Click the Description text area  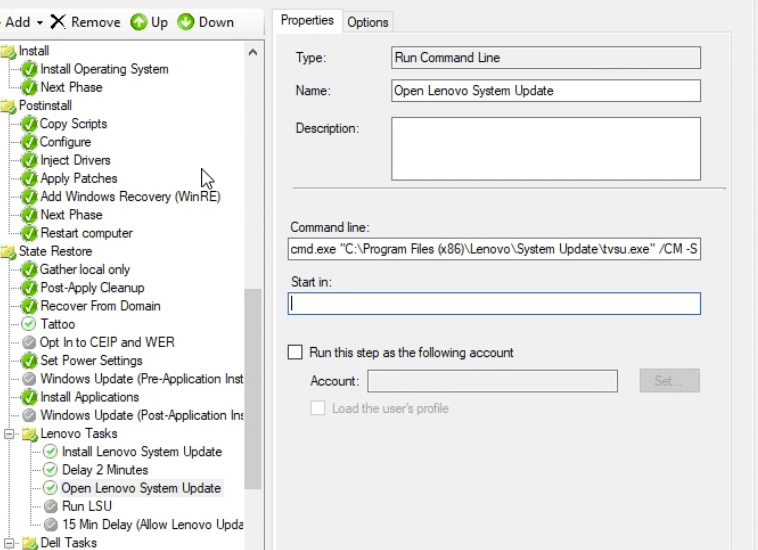[x=546, y=149]
